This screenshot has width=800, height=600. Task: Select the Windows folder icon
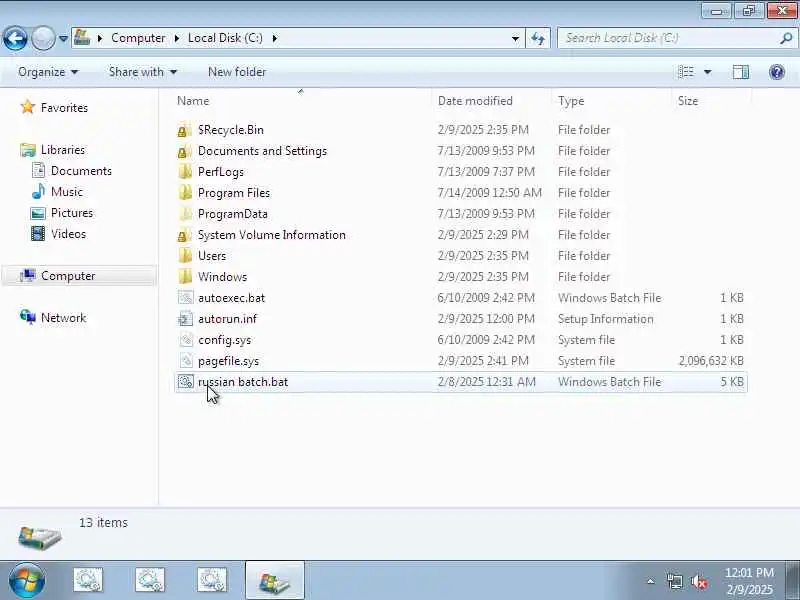185,277
